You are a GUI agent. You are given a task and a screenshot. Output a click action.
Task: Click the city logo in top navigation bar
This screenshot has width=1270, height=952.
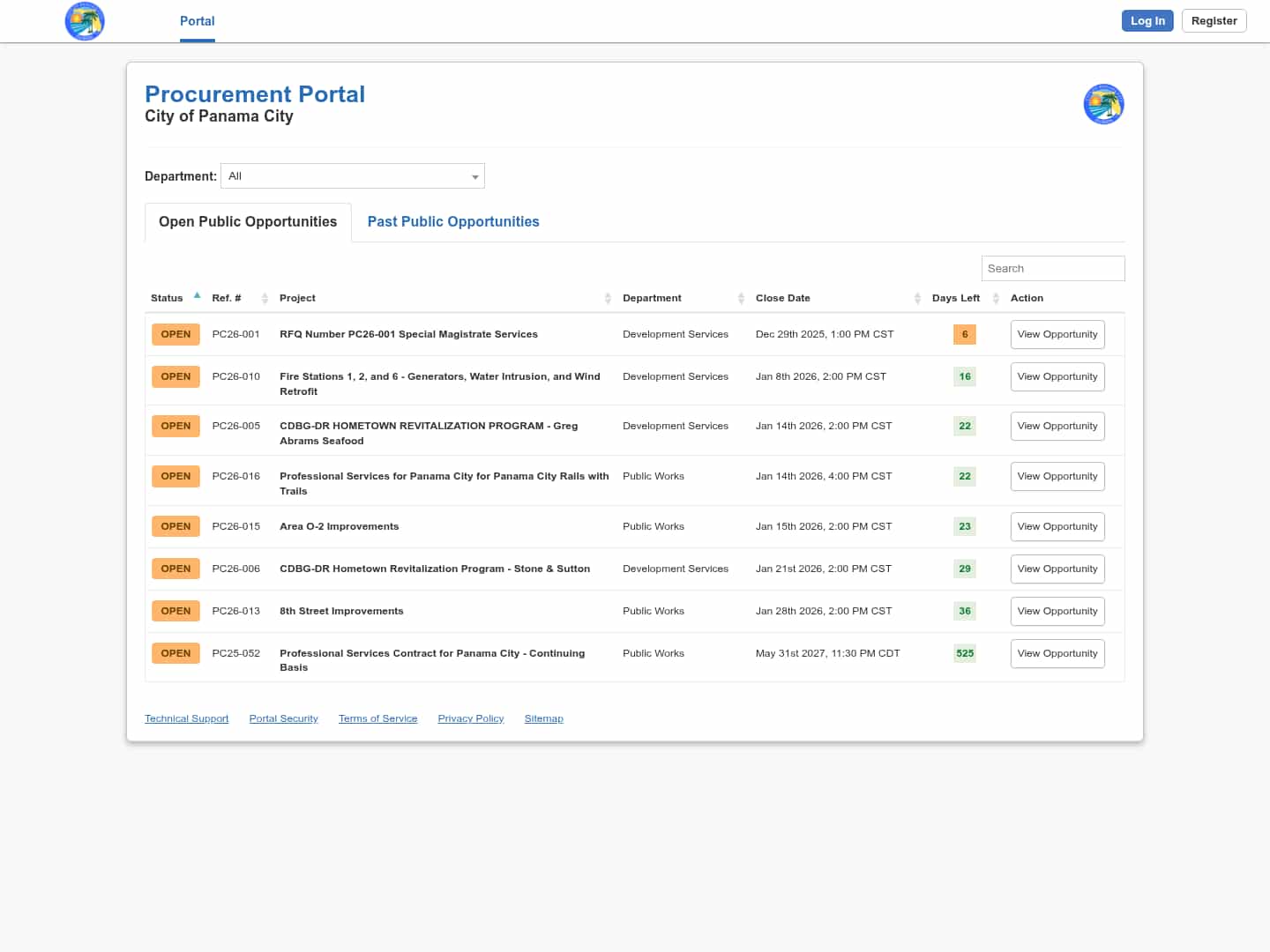pyautogui.click(x=85, y=21)
